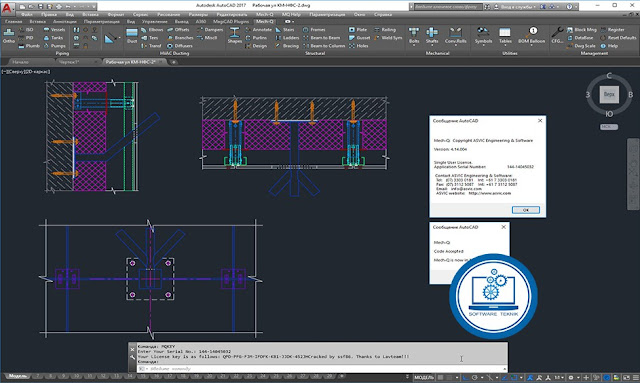
Task: Select the Weld Sym tool
Action: point(388,38)
